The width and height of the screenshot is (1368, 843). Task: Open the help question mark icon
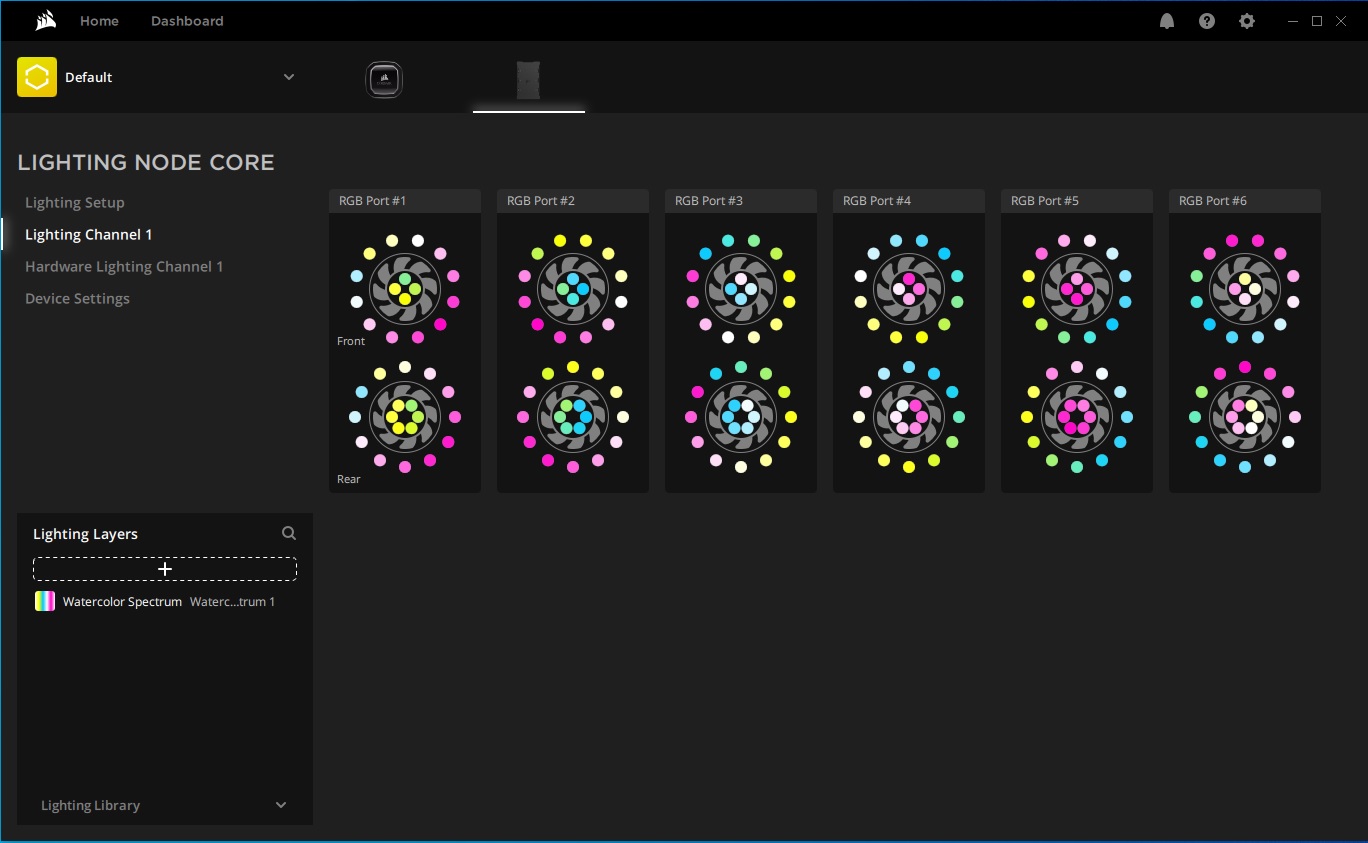click(1207, 21)
